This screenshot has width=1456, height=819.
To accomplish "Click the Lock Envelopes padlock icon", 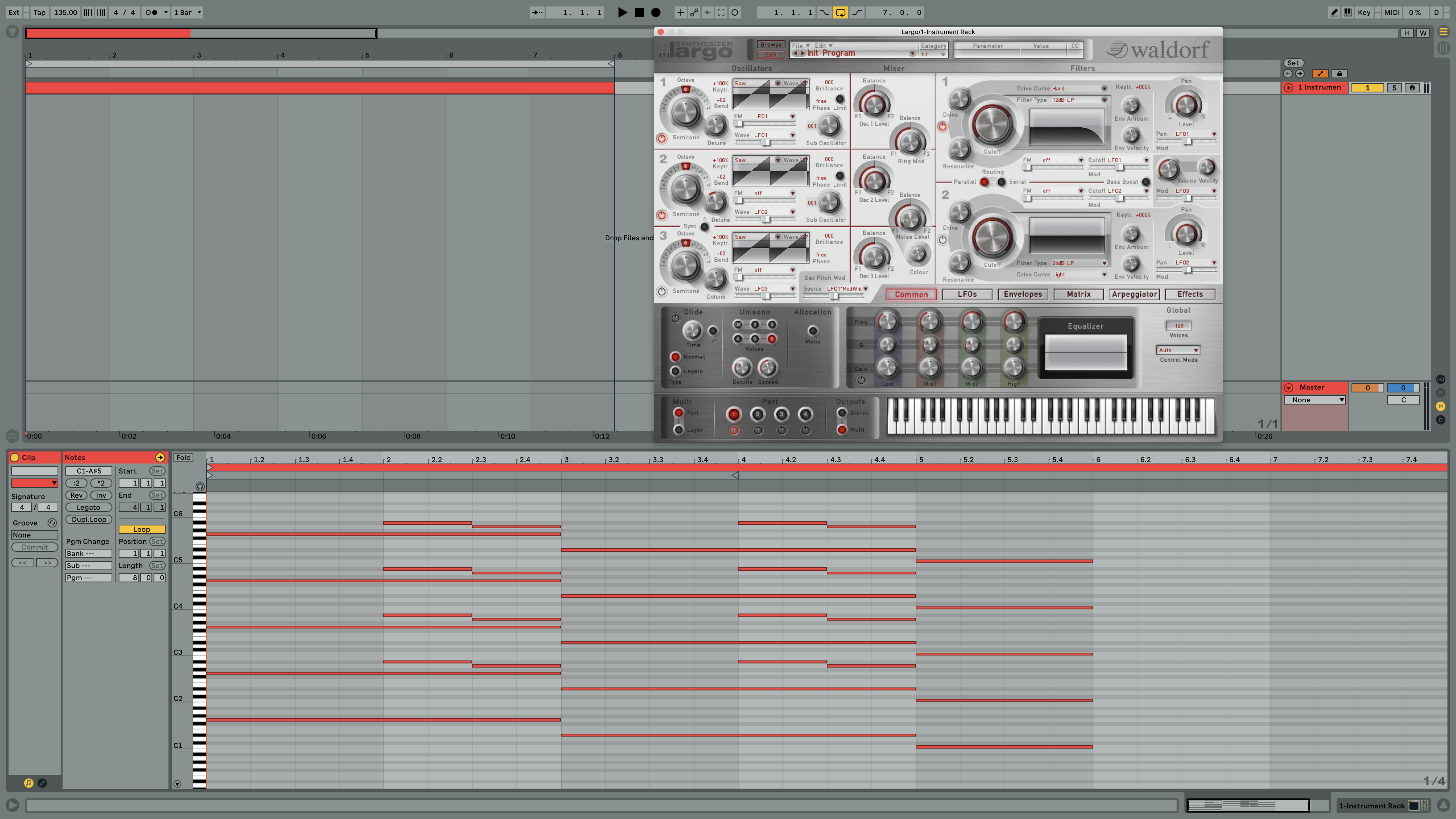I will pyautogui.click(x=1339, y=73).
